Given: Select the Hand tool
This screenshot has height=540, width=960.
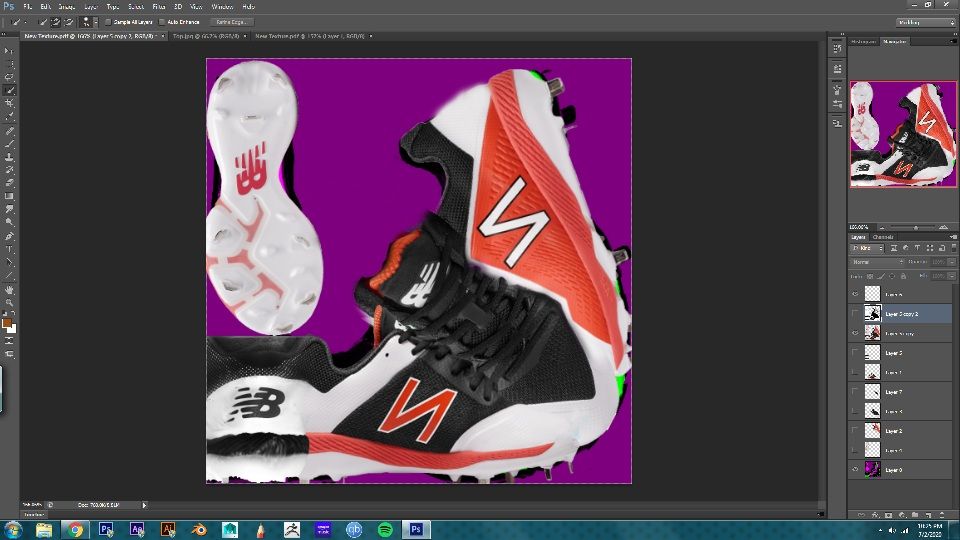Looking at the screenshot, I should point(9,290).
